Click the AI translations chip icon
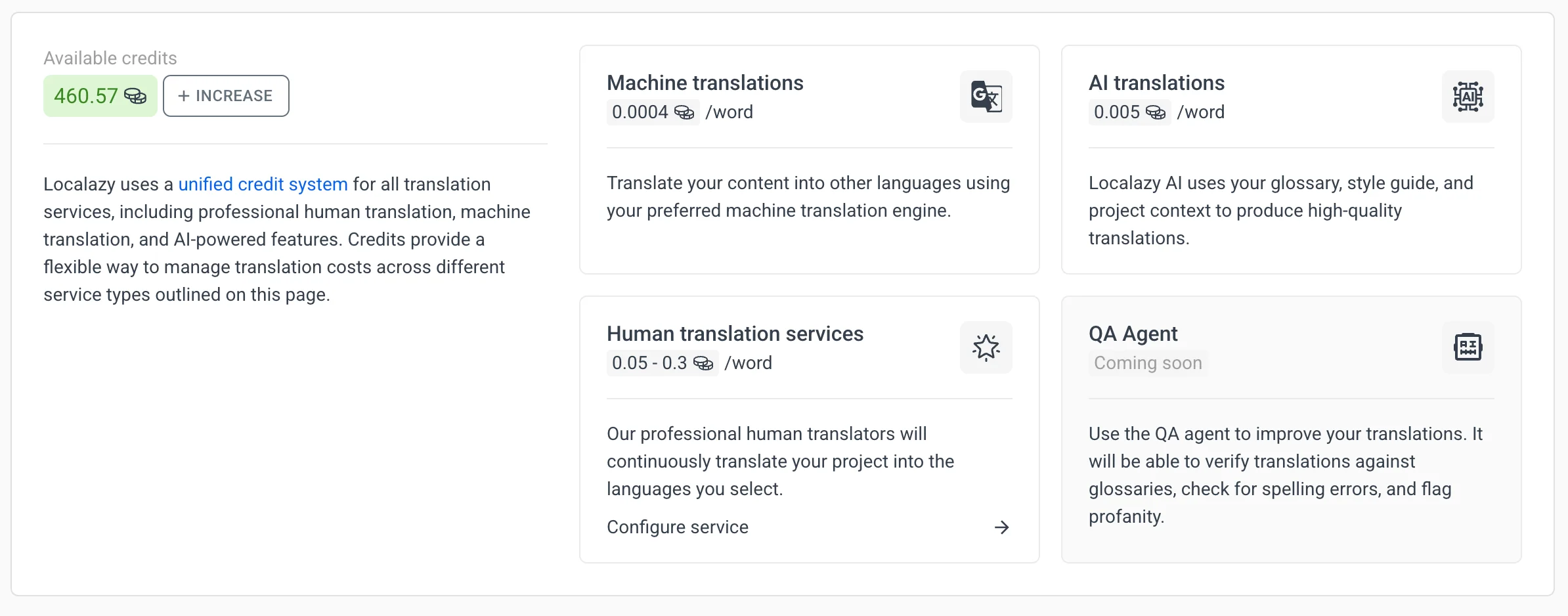This screenshot has width=1568, height=616. 1468,97
